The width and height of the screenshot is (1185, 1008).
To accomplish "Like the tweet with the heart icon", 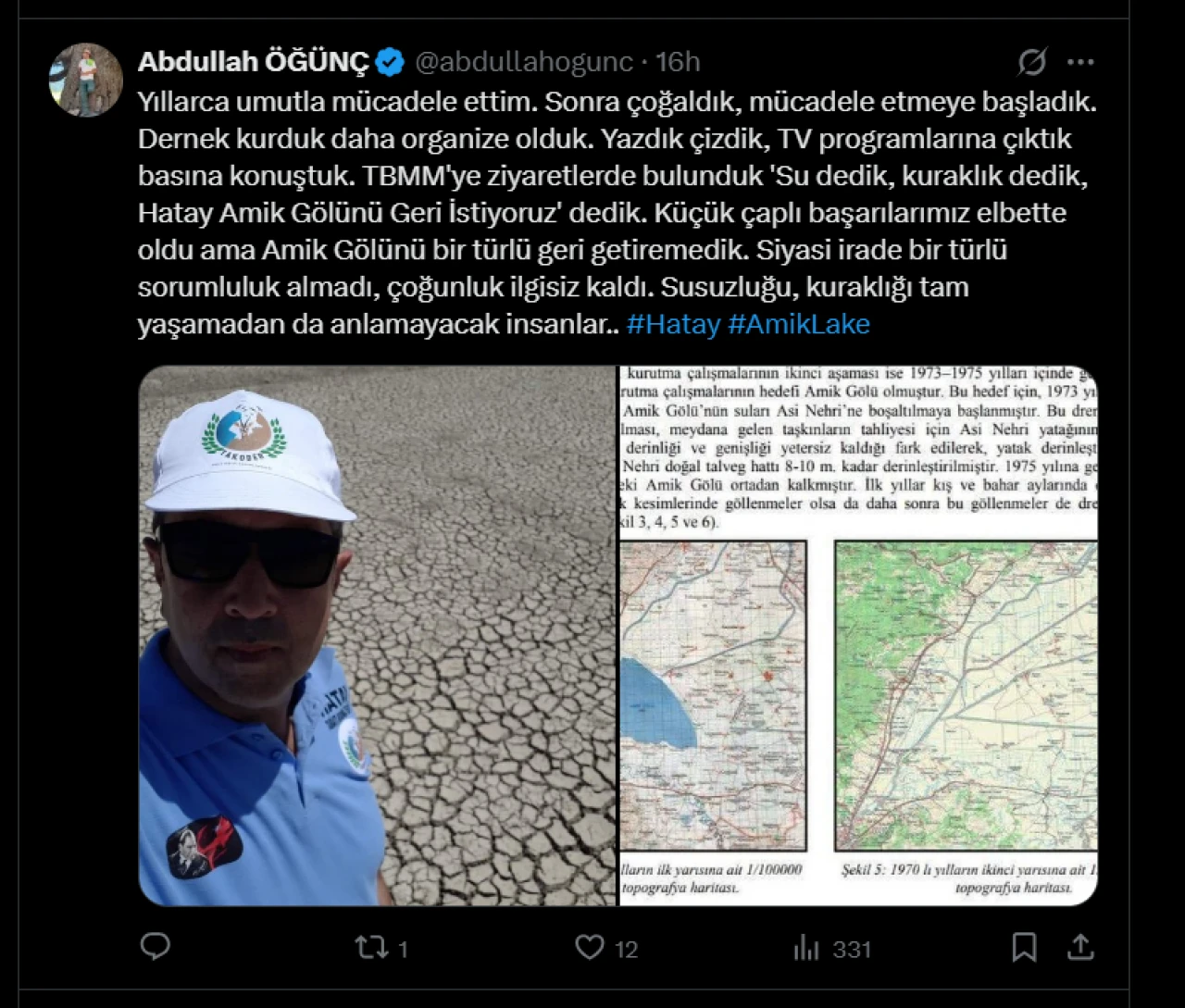I will pos(590,946).
